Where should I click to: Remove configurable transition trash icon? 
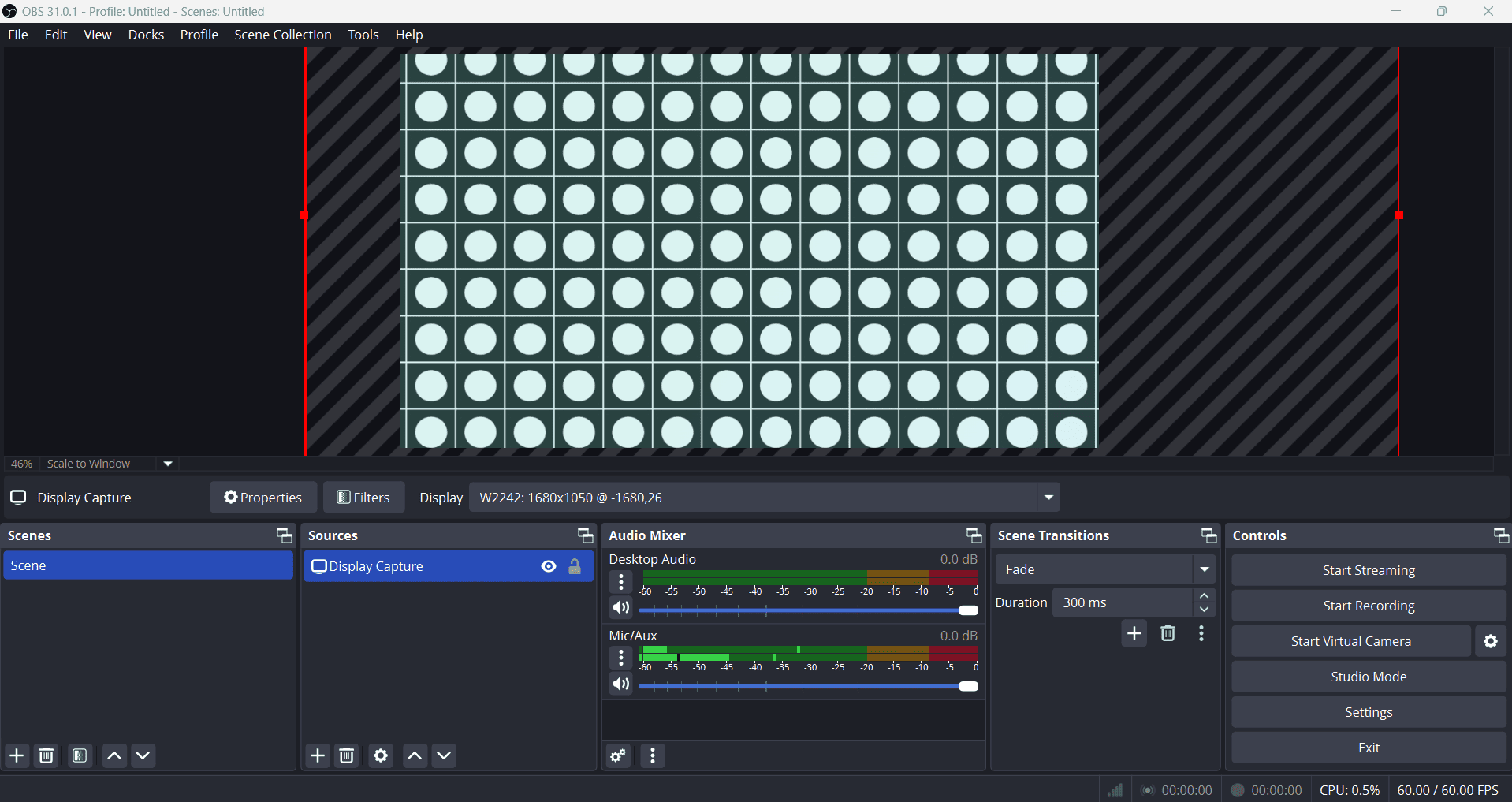1168,633
